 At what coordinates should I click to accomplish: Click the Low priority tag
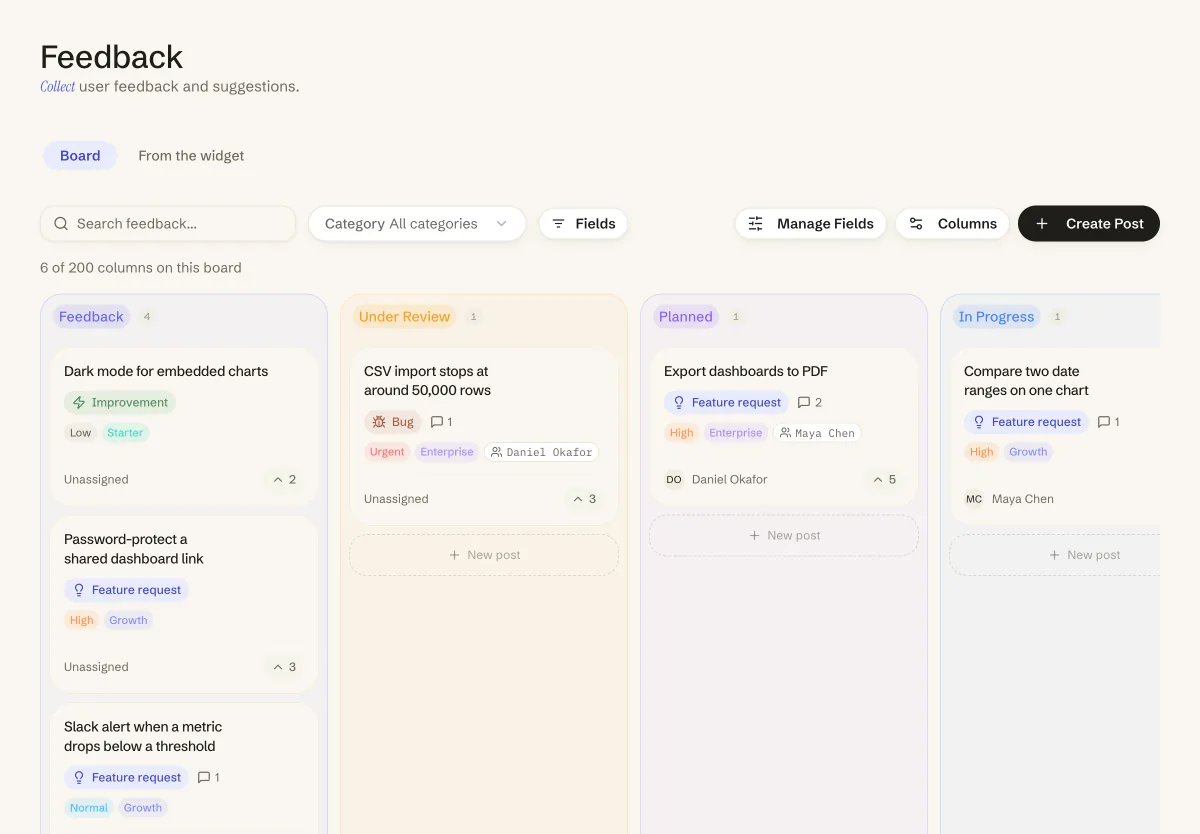tap(80, 433)
